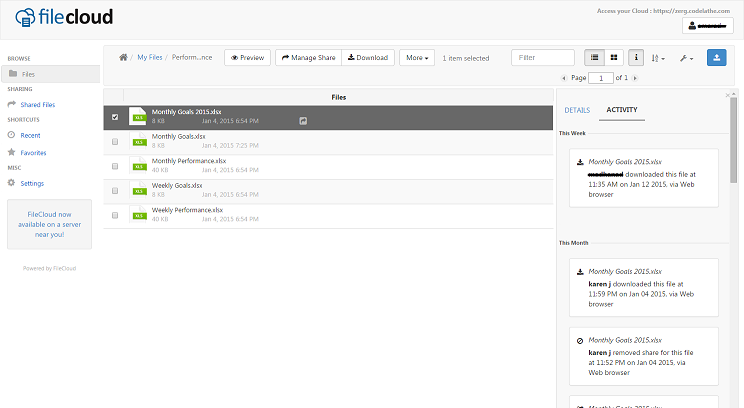Click the FileCloud logo
Screen dimensions: 744x408
(x=64, y=18)
